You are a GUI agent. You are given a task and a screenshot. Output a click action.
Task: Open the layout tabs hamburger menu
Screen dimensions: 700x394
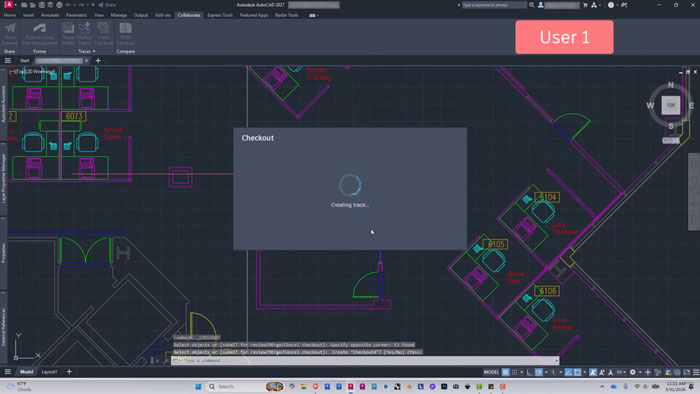click(8, 372)
